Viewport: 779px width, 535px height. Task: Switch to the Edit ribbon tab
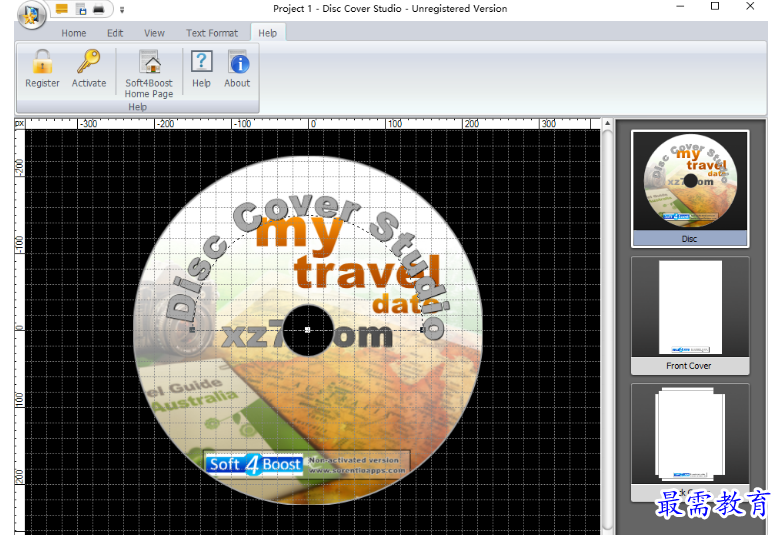(x=115, y=33)
